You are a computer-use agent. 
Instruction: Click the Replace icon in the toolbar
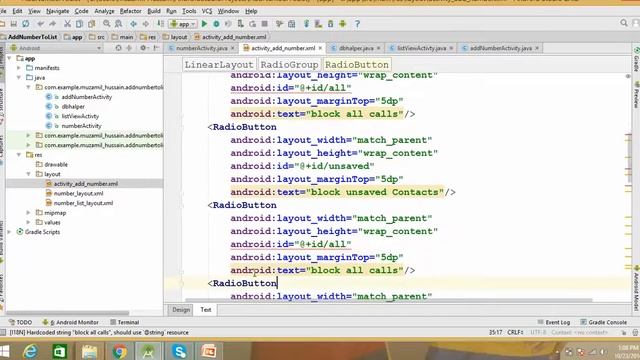coord(118,24)
